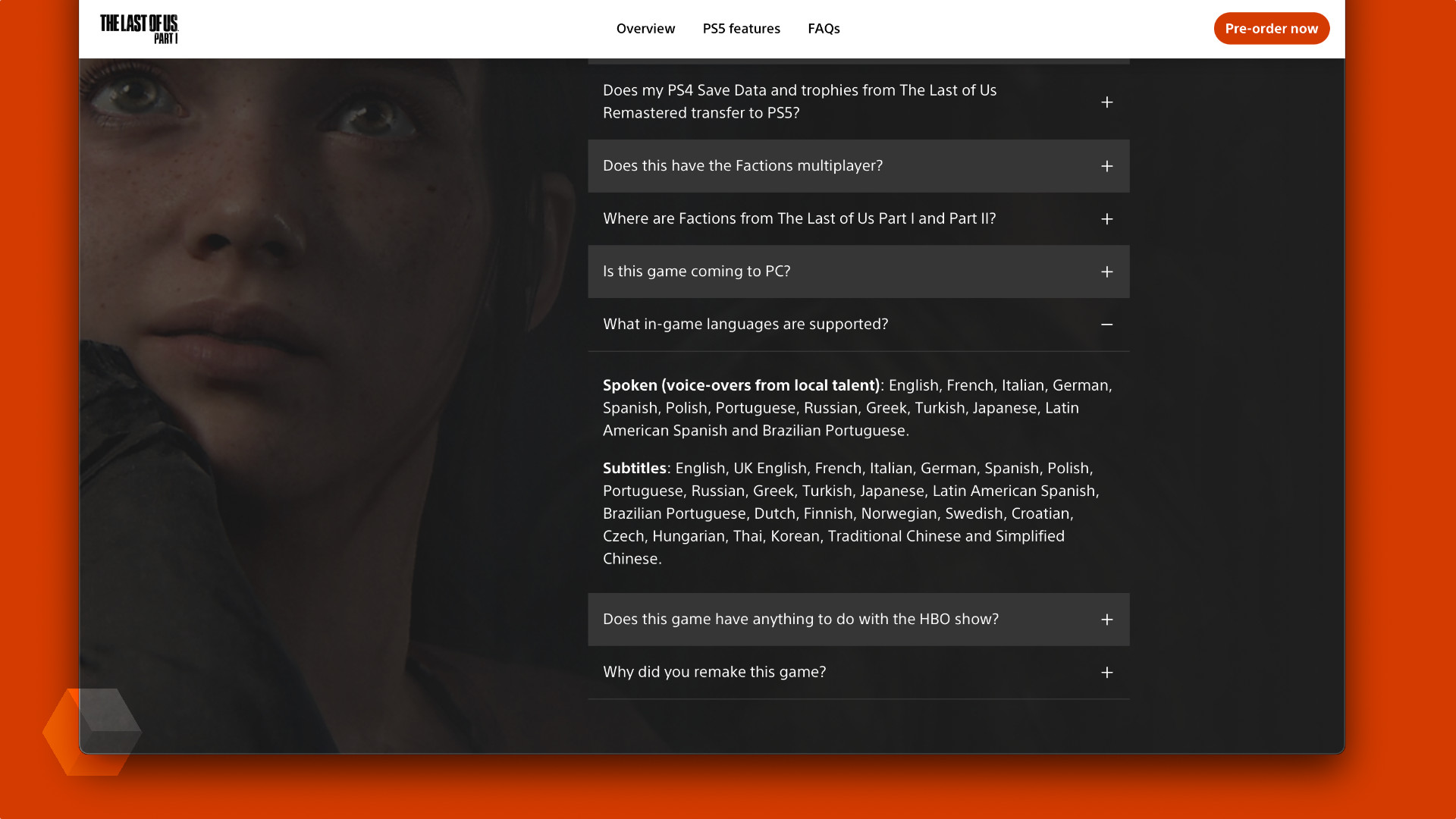Click the 'Spoken (voice-overs from local talent)' text

(741, 385)
